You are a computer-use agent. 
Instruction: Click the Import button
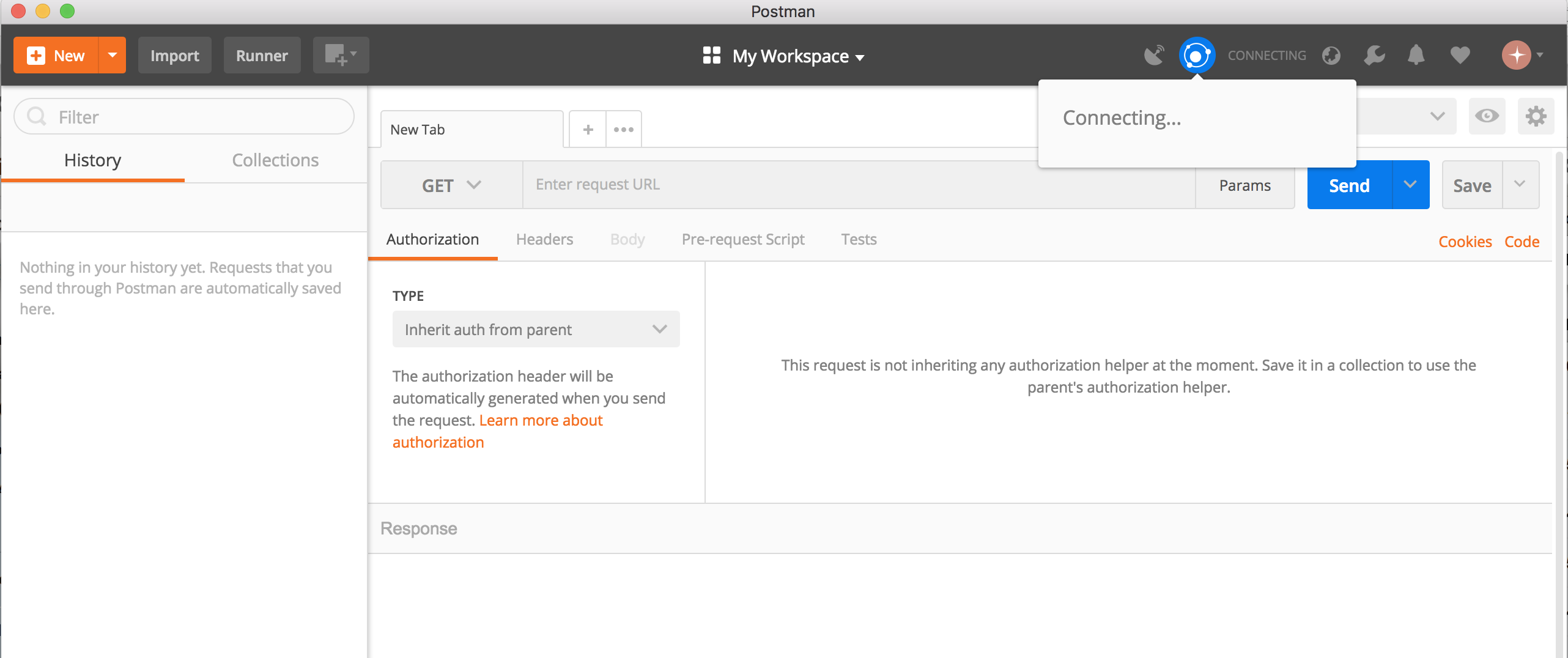[x=175, y=55]
